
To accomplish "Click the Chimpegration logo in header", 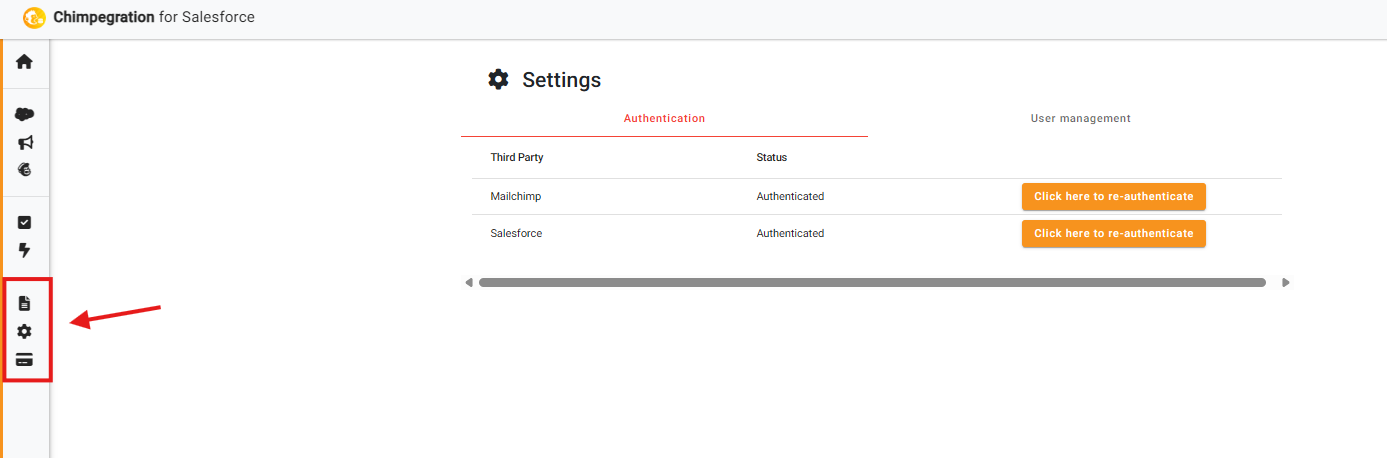I will pyautogui.click(x=34, y=17).
